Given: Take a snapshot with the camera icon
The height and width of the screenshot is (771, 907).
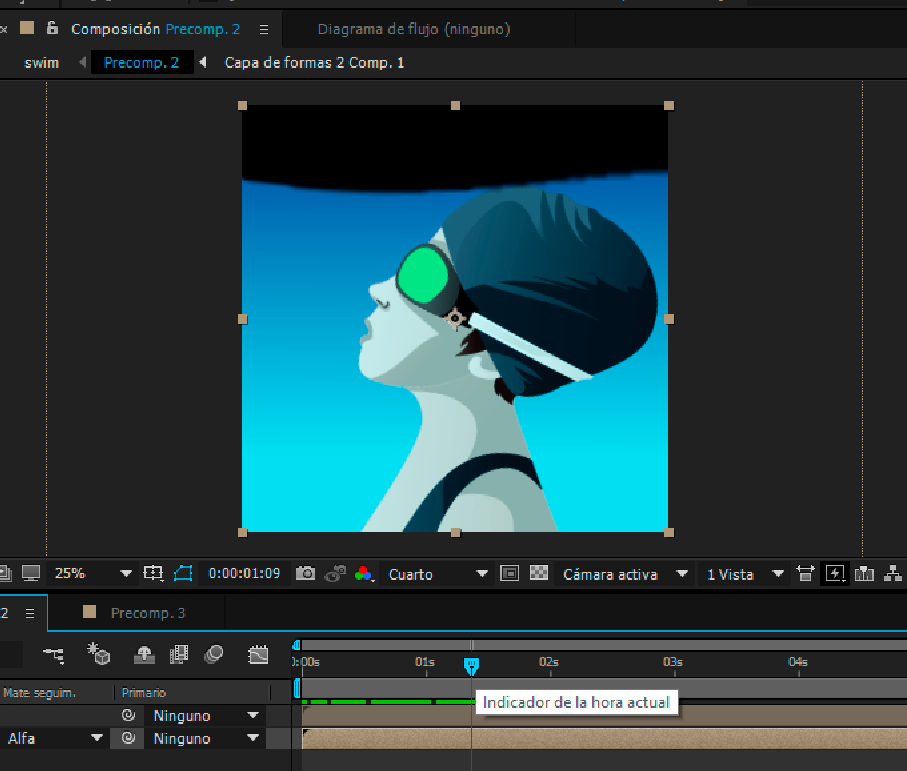Looking at the screenshot, I should [305, 573].
